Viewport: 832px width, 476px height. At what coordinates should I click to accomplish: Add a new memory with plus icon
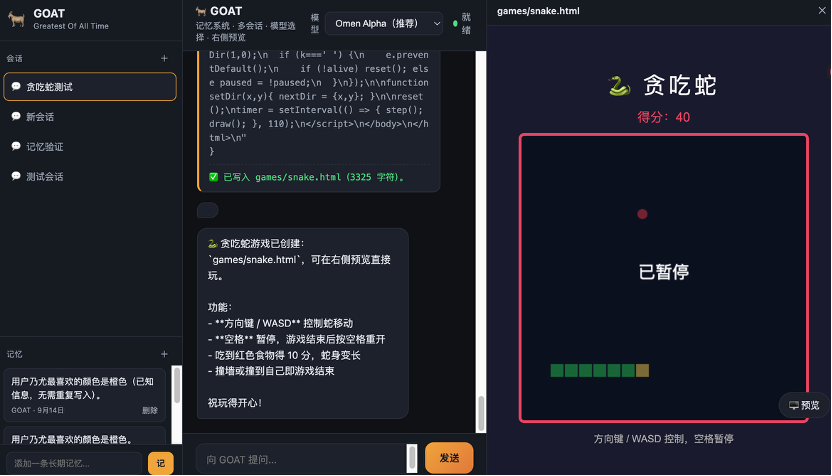[164, 354]
